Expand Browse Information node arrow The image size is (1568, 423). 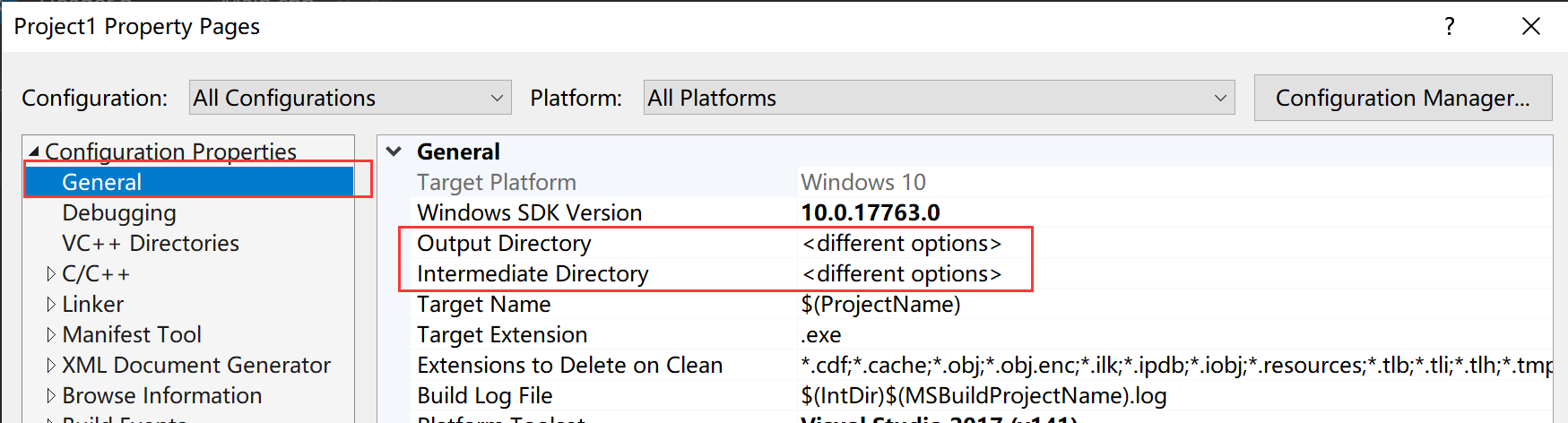(x=51, y=395)
